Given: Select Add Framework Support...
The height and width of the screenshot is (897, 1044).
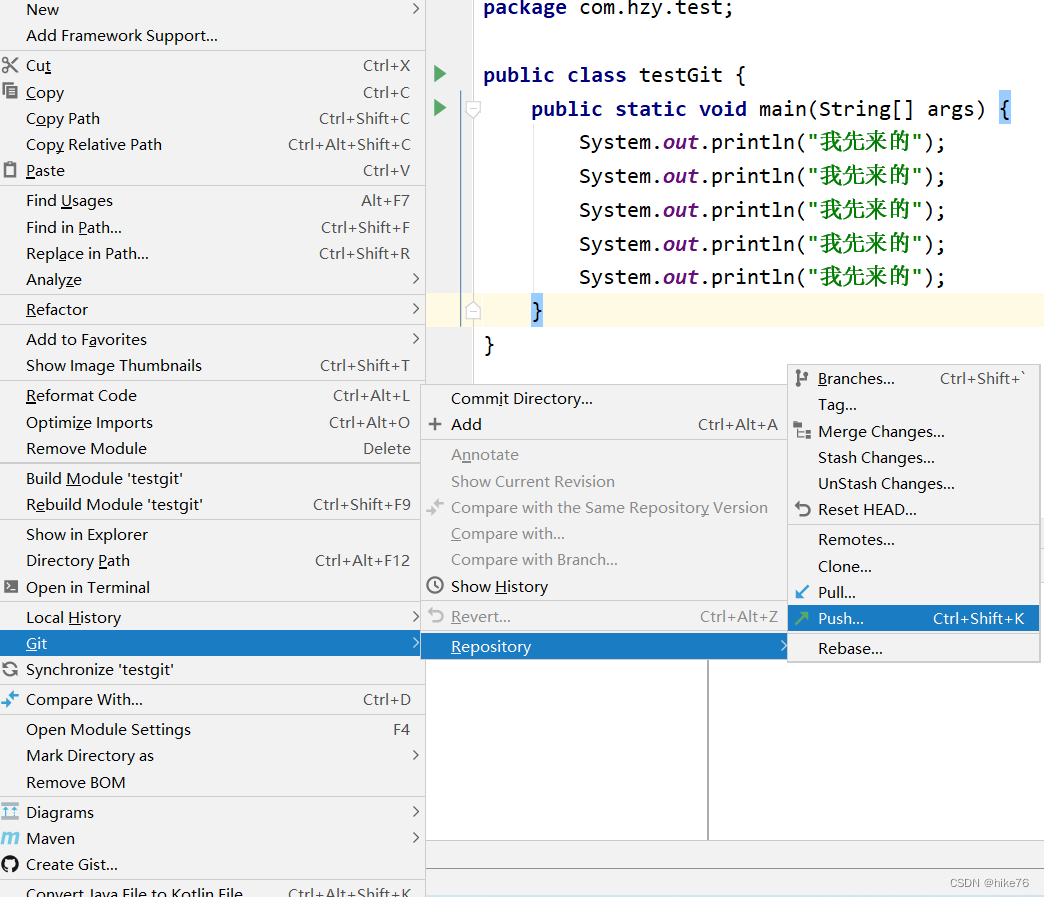Looking at the screenshot, I should (x=212, y=35).
